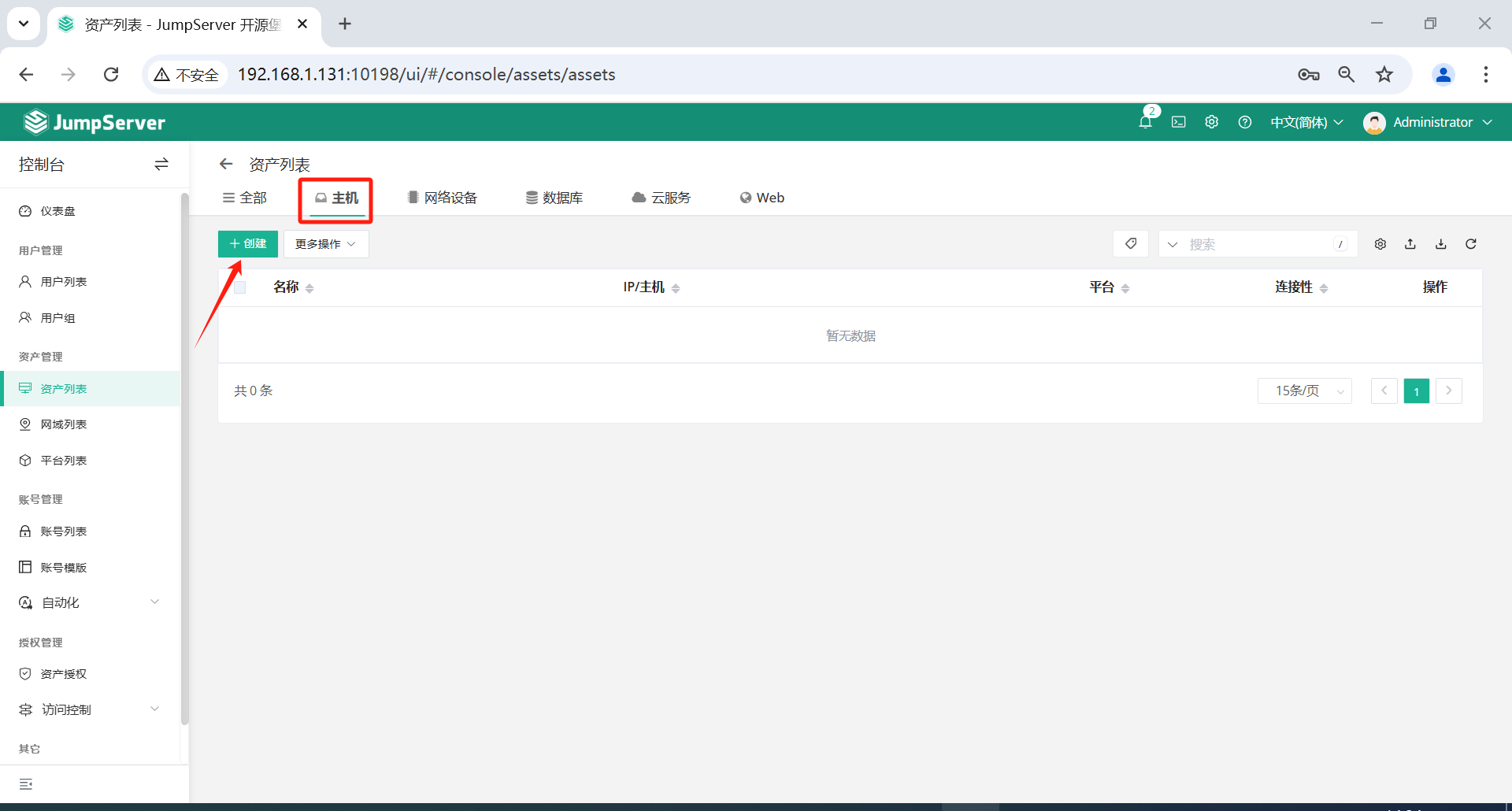The image size is (1512, 811).
Task: Change the 15条/页 page size dropdown
Action: pyautogui.click(x=1305, y=391)
